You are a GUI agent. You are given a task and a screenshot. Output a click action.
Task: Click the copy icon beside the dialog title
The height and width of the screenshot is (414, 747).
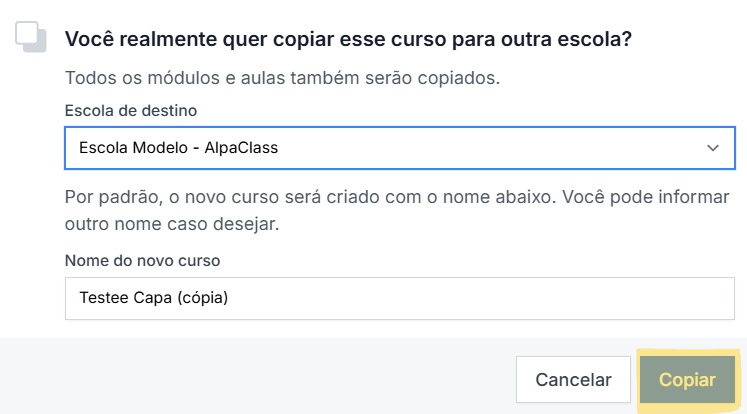coord(31,37)
